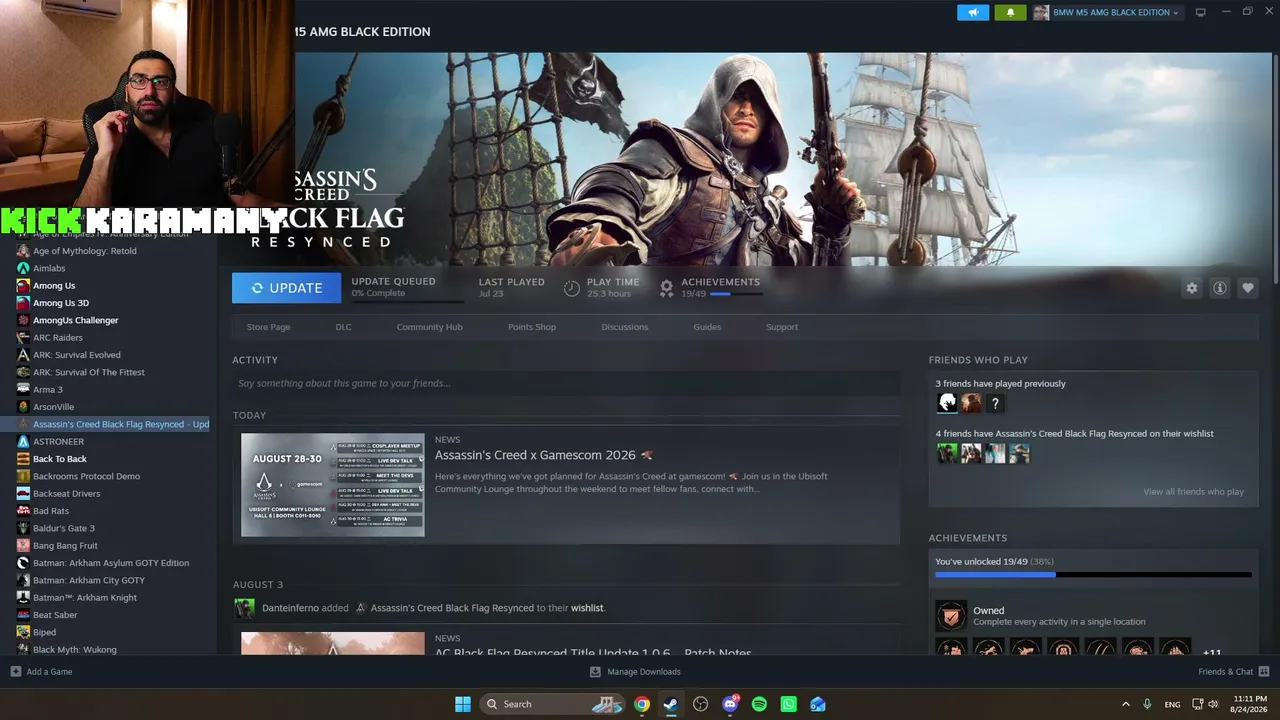This screenshot has width=1280, height=720.
Task: Click the 'You've unlocked 19/49' progress bar
Action: coord(1093,575)
